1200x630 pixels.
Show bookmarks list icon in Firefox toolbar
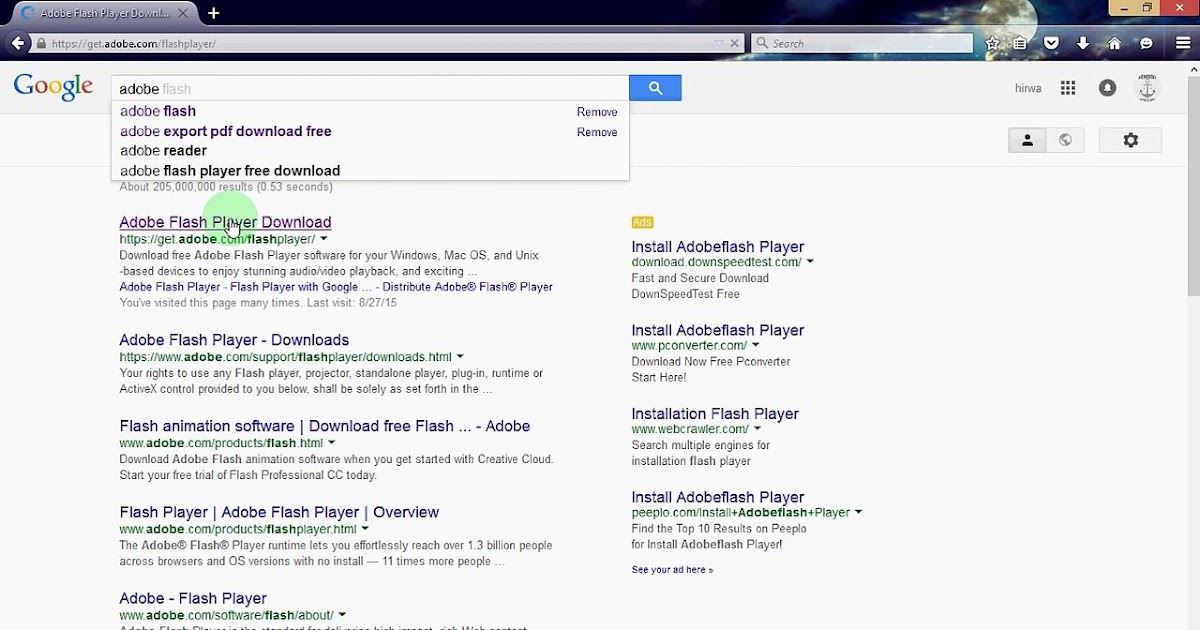pyautogui.click(x=1020, y=44)
